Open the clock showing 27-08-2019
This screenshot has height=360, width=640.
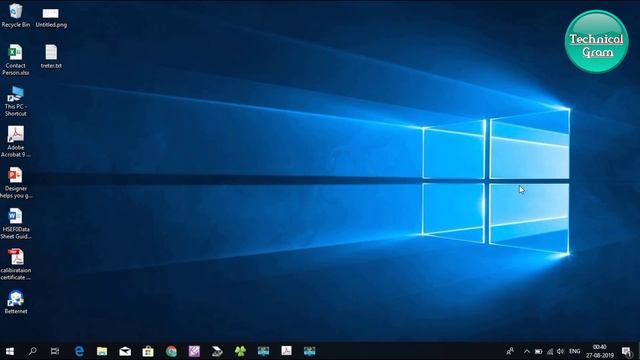[600, 351]
